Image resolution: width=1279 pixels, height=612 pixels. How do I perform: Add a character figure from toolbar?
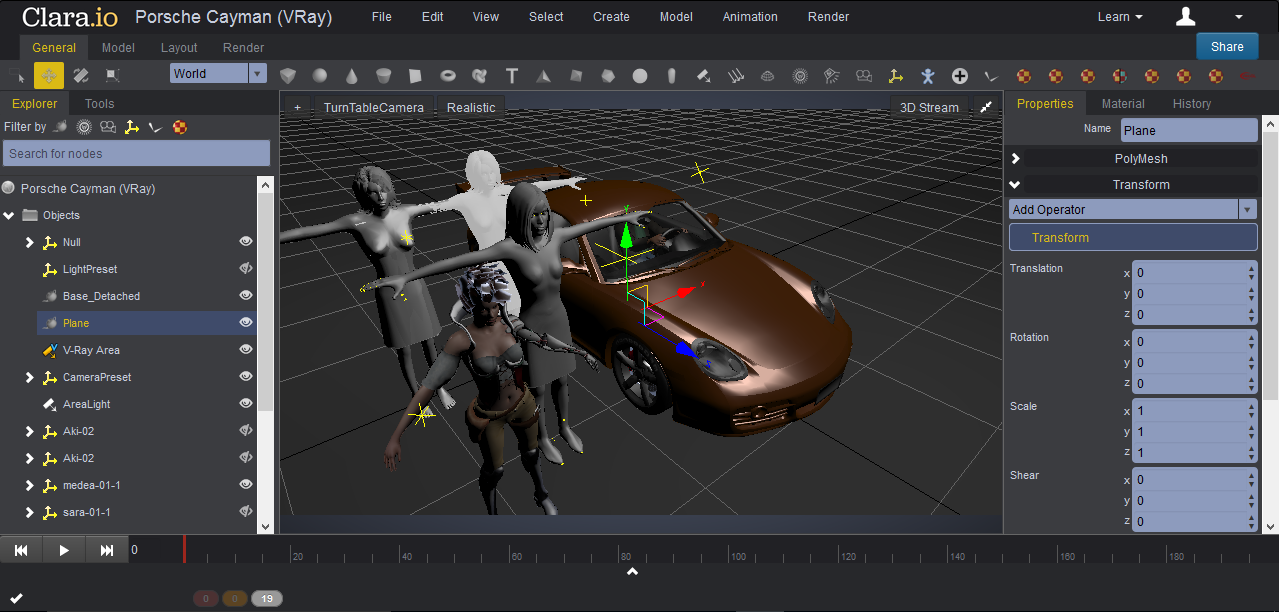click(928, 75)
